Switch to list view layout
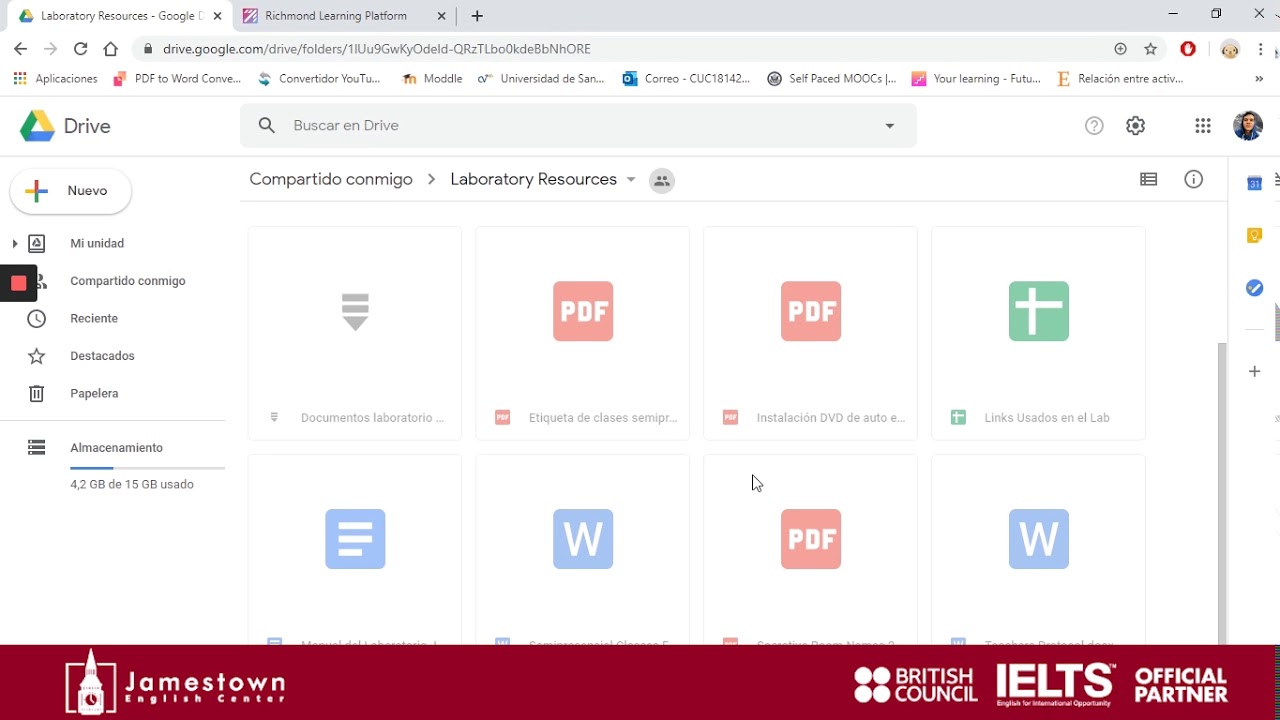1280x720 pixels. pyautogui.click(x=1148, y=180)
